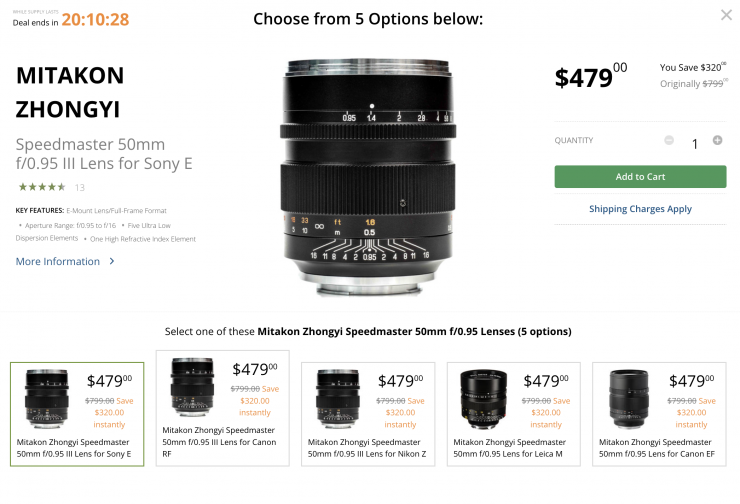Click the Nikon Z lens thumbnail image
The width and height of the screenshot is (740, 504).
[x=338, y=395]
